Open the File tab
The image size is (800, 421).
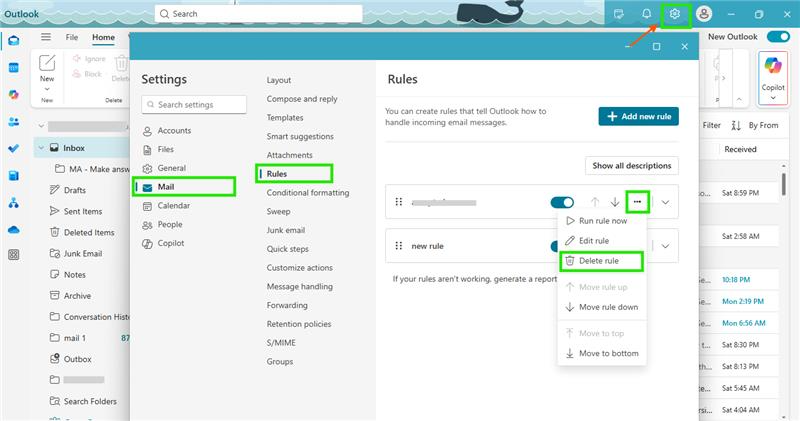click(x=72, y=37)
